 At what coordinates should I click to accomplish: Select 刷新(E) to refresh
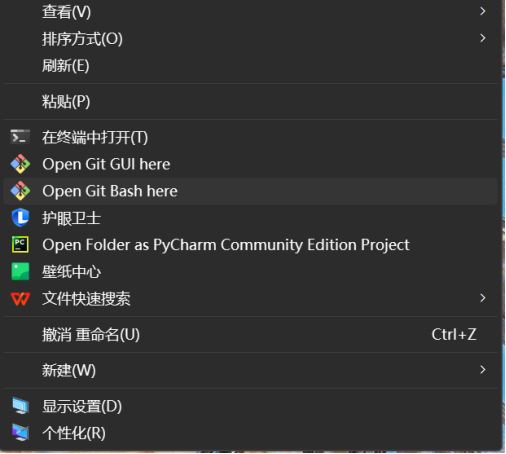(251, 66)
